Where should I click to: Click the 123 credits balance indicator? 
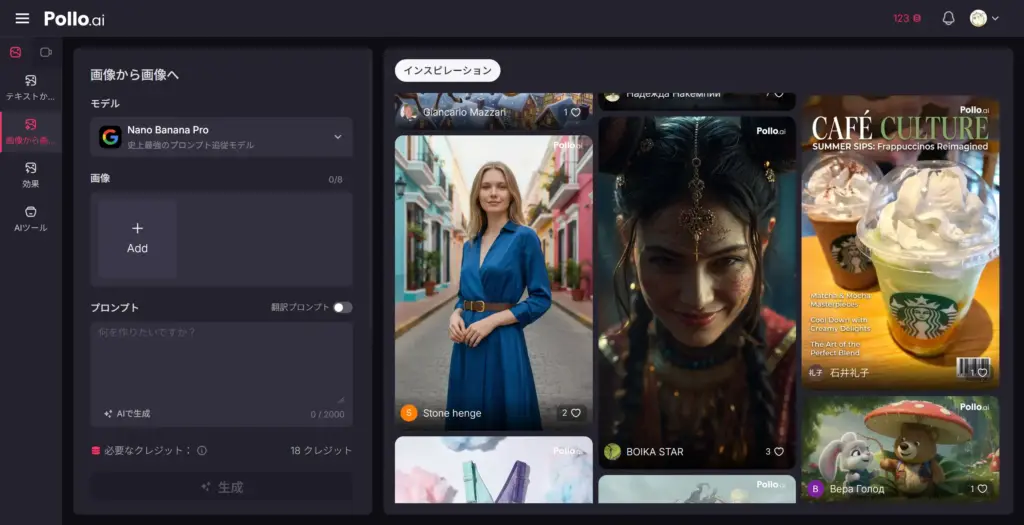coord(907,18)
